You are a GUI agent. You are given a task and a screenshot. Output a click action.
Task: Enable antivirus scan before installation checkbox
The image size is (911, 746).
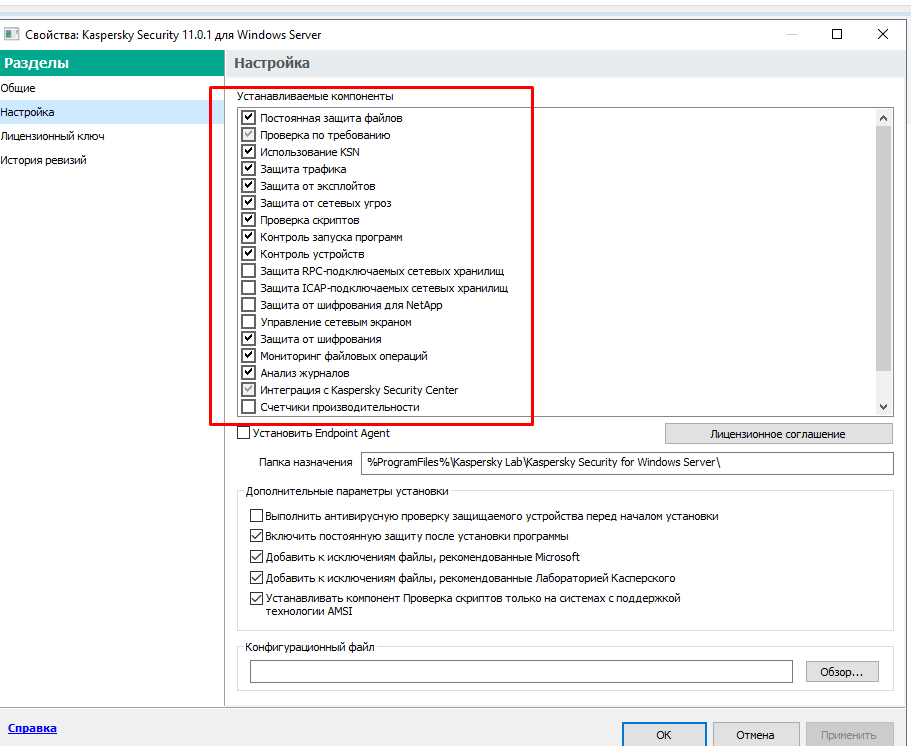tap(256, 515)
